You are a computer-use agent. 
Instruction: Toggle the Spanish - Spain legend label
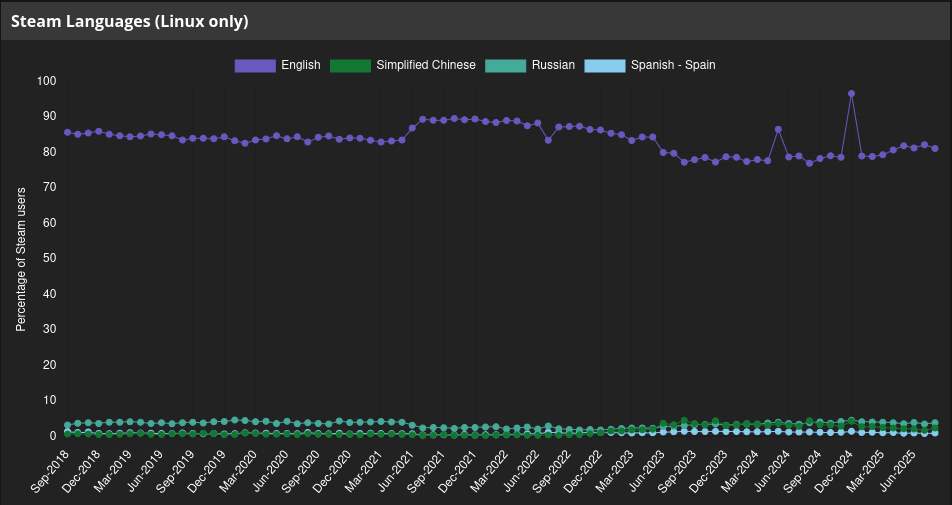pos(673,65)
